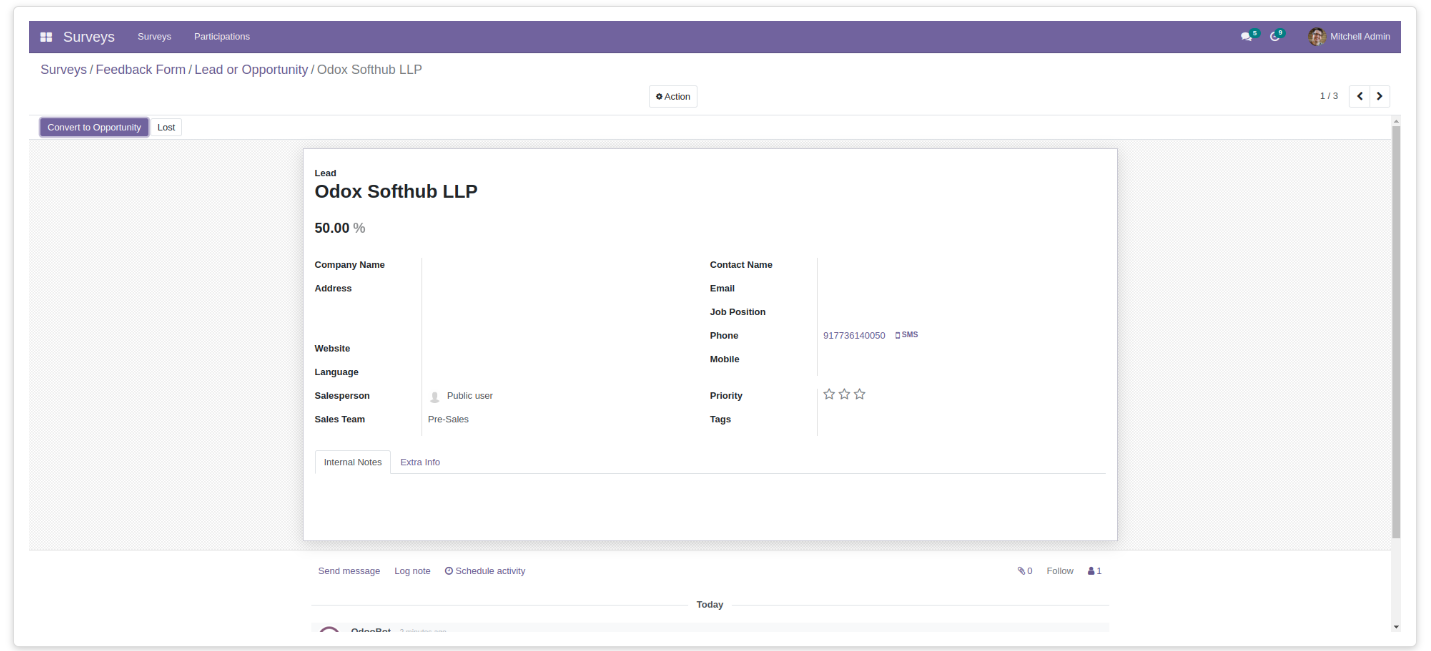
Task: Open the Action dropdown menu
Action: 673,97
